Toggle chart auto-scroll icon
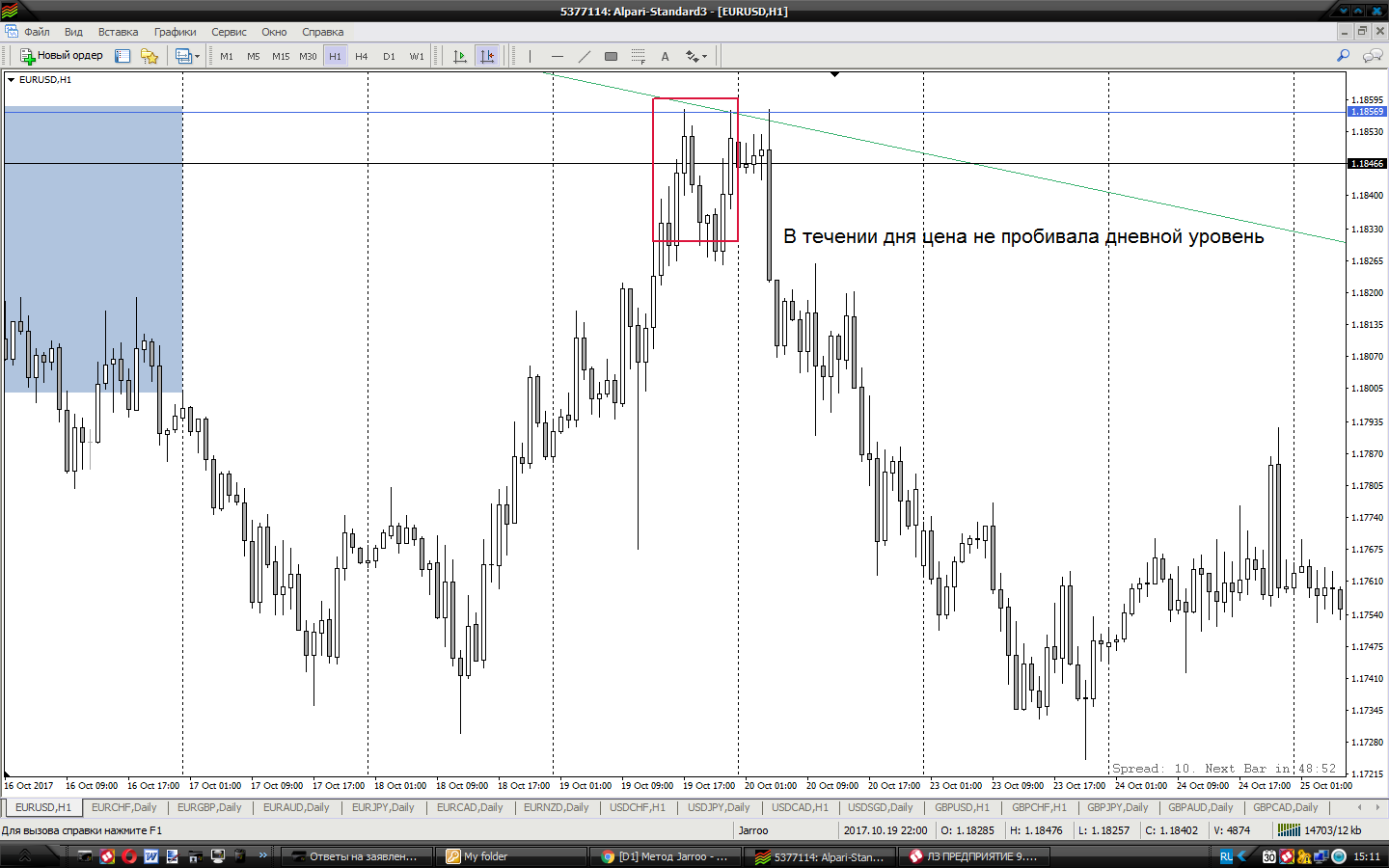 point(460,56)
